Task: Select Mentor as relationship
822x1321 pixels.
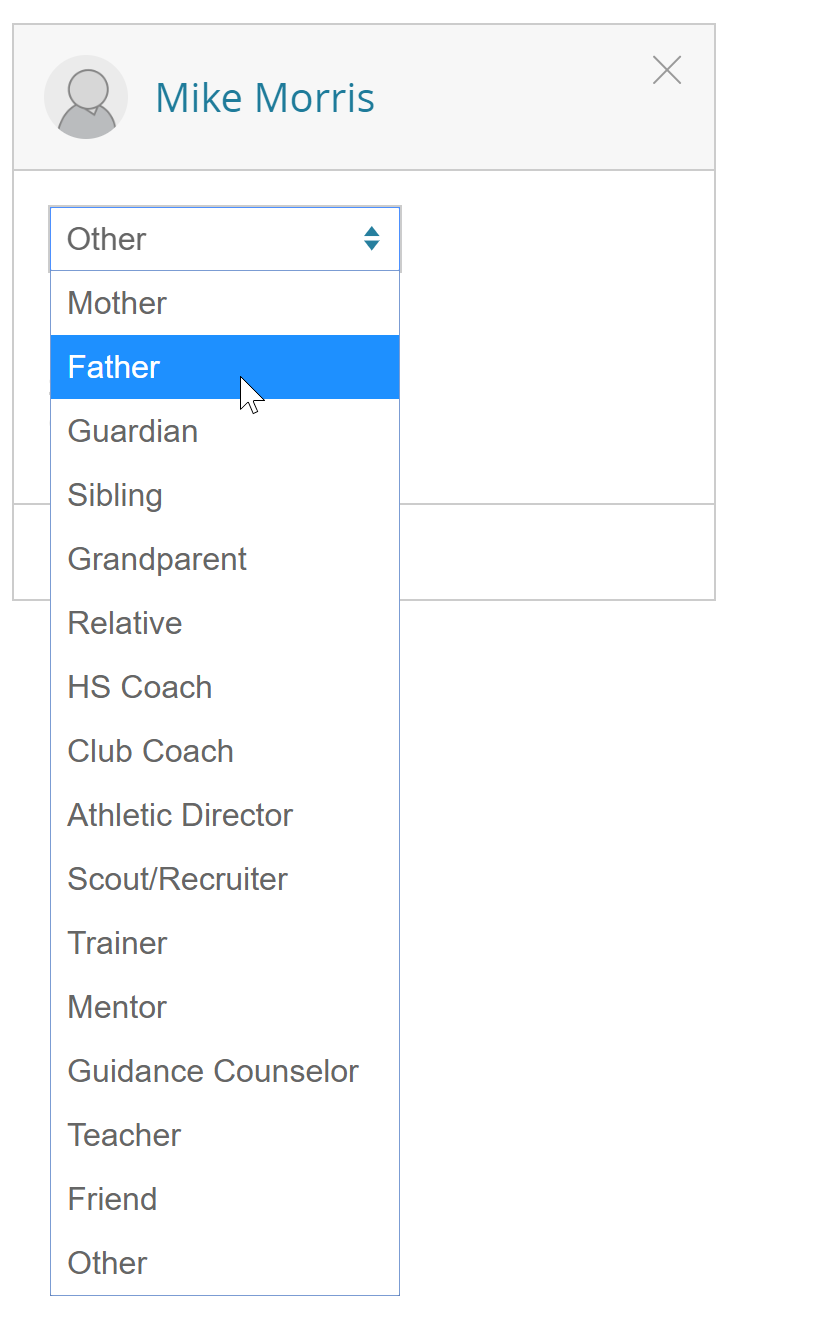Action: click(225, 1007)
